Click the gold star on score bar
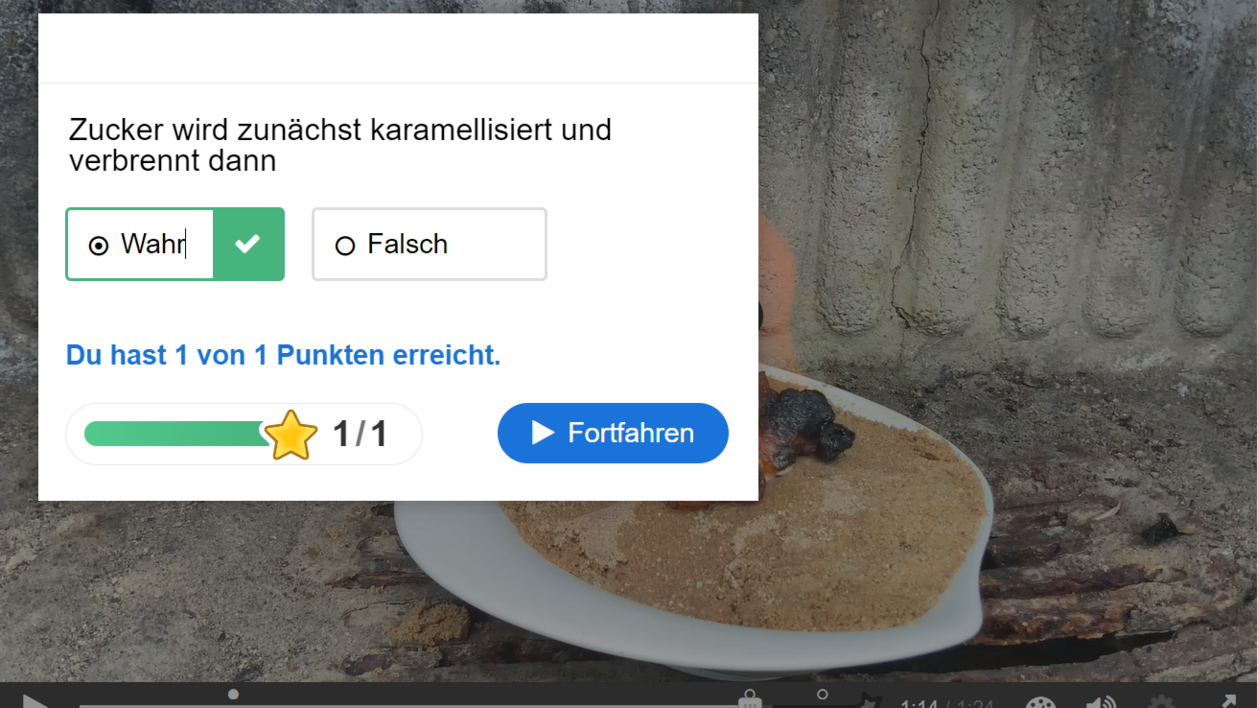The height and width of the screenshot is (708, 1258). [x=291, y=435]
